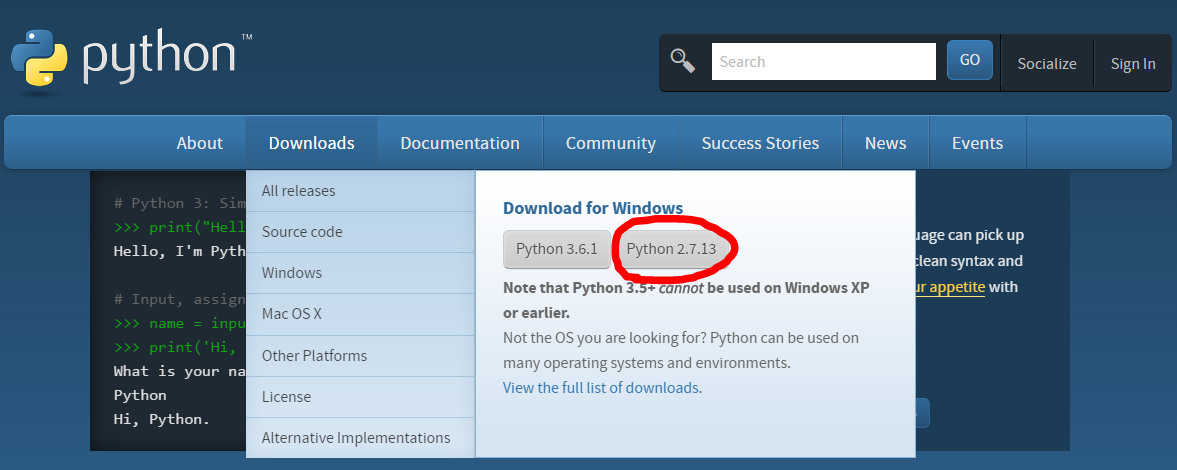The height and width of the screenshot is (470, 1177).
Task: Open the Sign In link
Action: 1132,63
